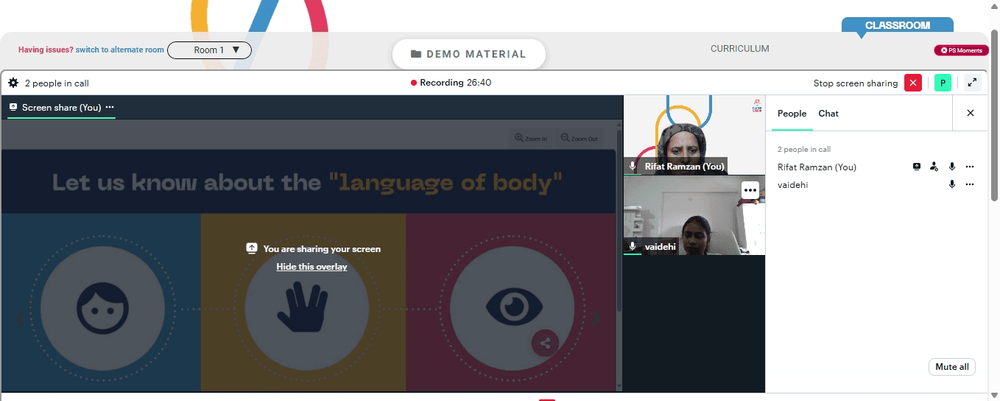Toggle vaidehi's microphone in People list

tap(952, 184)
